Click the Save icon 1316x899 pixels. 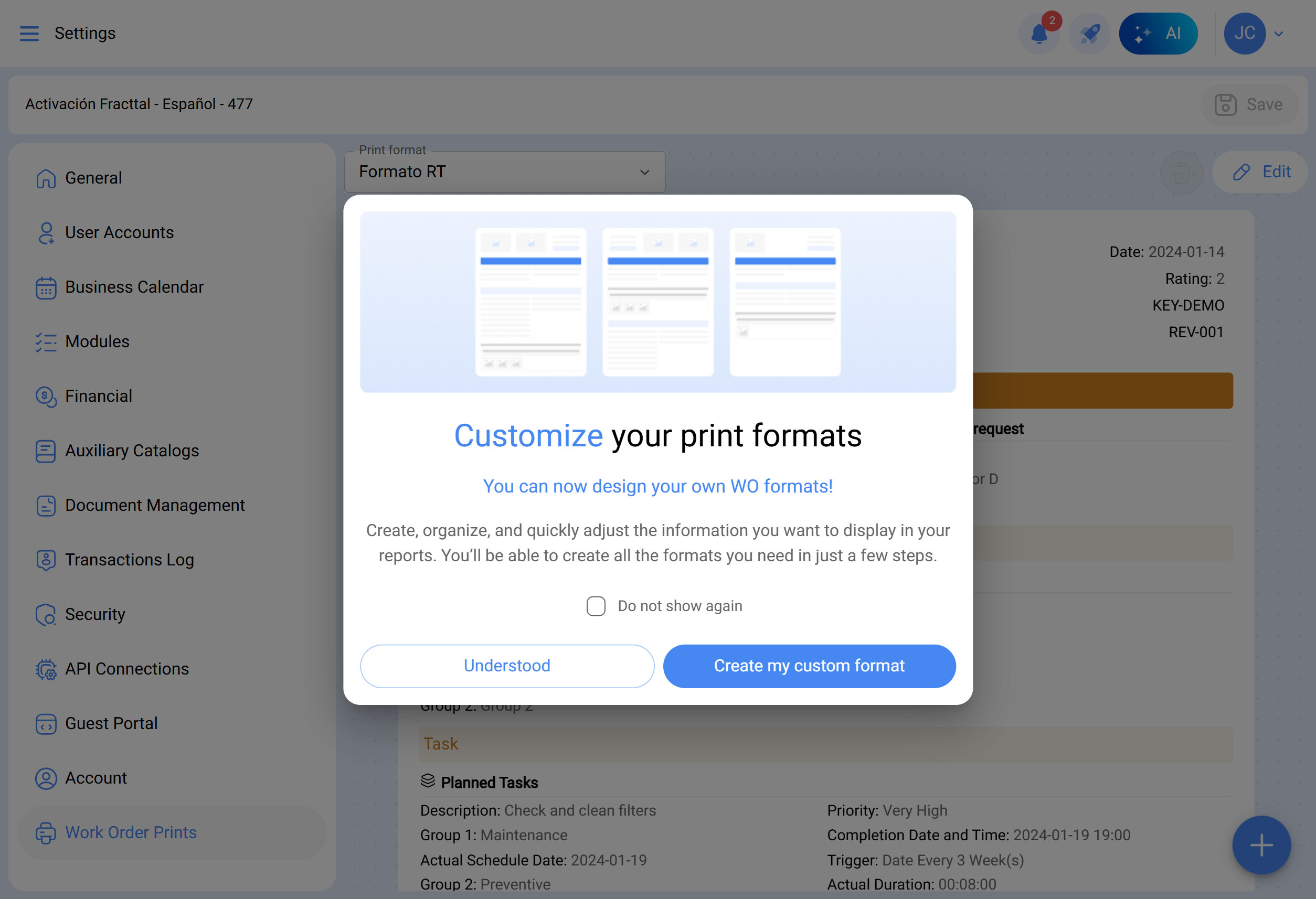(x=1225, y=104)
